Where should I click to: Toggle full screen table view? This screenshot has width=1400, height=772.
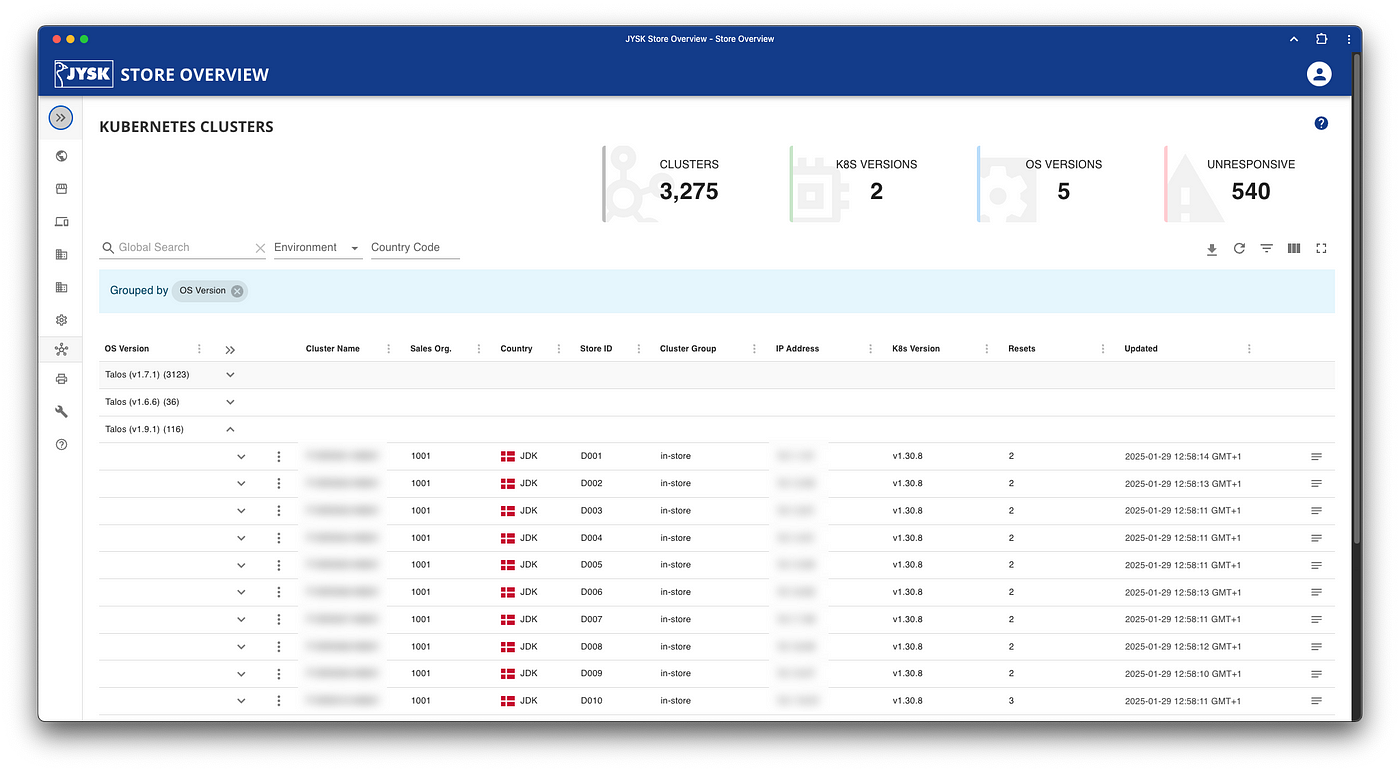pos(1321,248)
